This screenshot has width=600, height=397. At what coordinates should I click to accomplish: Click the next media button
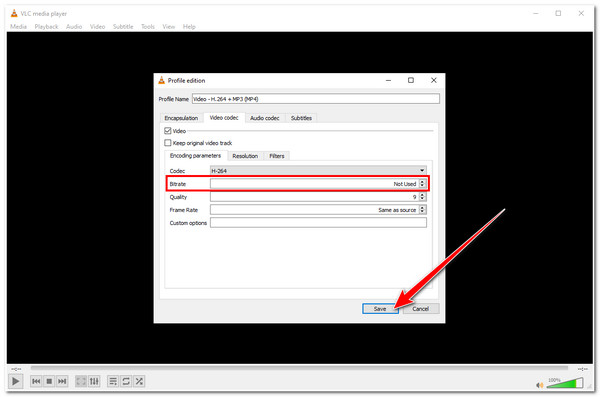coord(62,381)
